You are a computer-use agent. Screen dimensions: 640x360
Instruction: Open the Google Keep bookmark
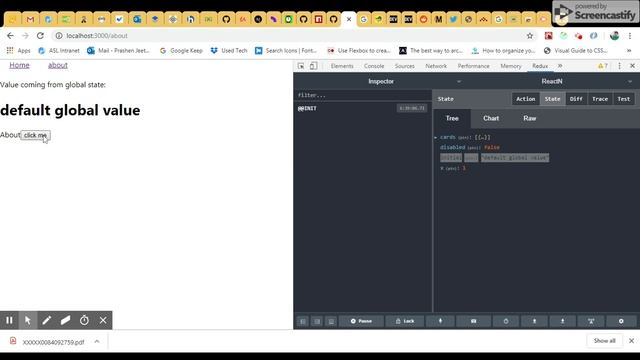(181, 51)
